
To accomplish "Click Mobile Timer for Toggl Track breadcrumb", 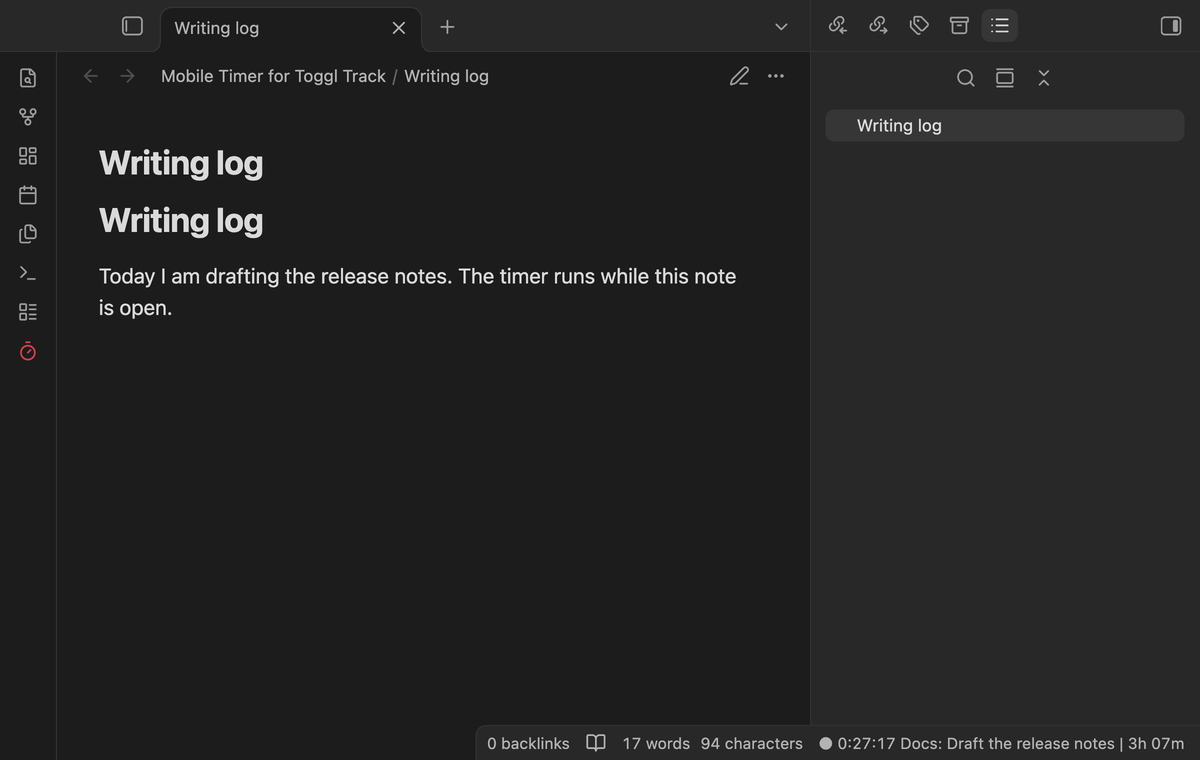I will [x=273, y=76].
